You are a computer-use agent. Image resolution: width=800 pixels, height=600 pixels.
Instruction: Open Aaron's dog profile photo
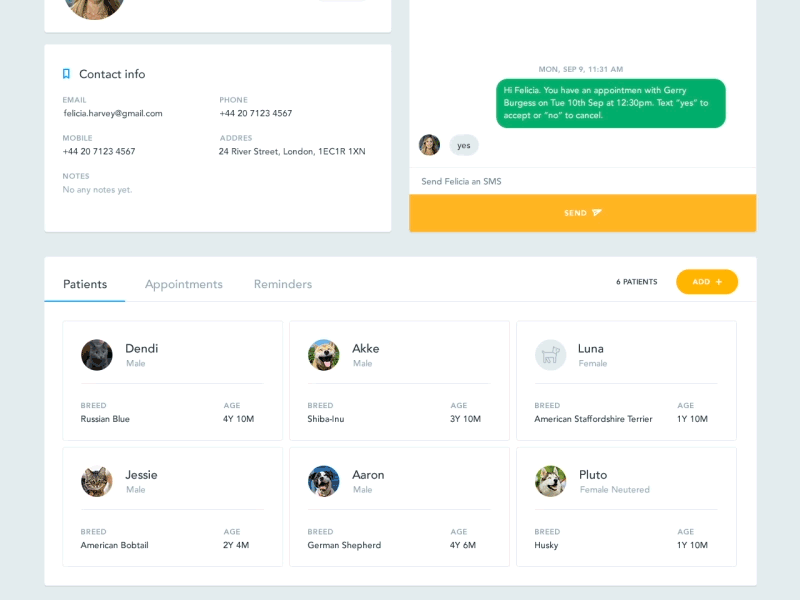point(323,481)
